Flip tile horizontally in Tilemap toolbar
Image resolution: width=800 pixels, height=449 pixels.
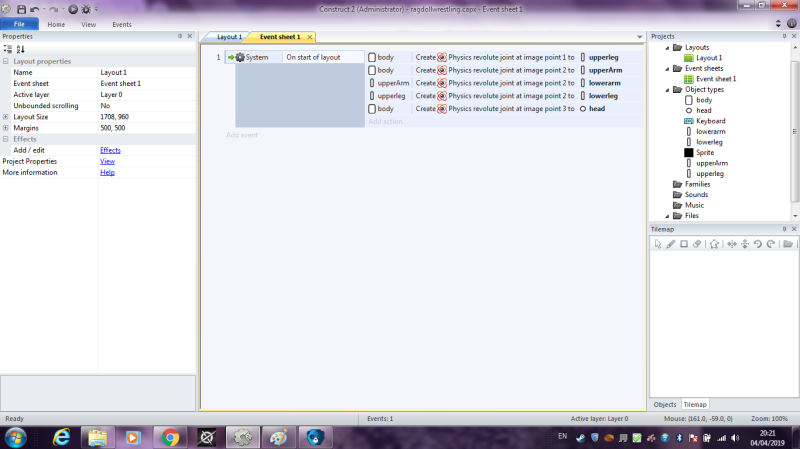[732, 244]
